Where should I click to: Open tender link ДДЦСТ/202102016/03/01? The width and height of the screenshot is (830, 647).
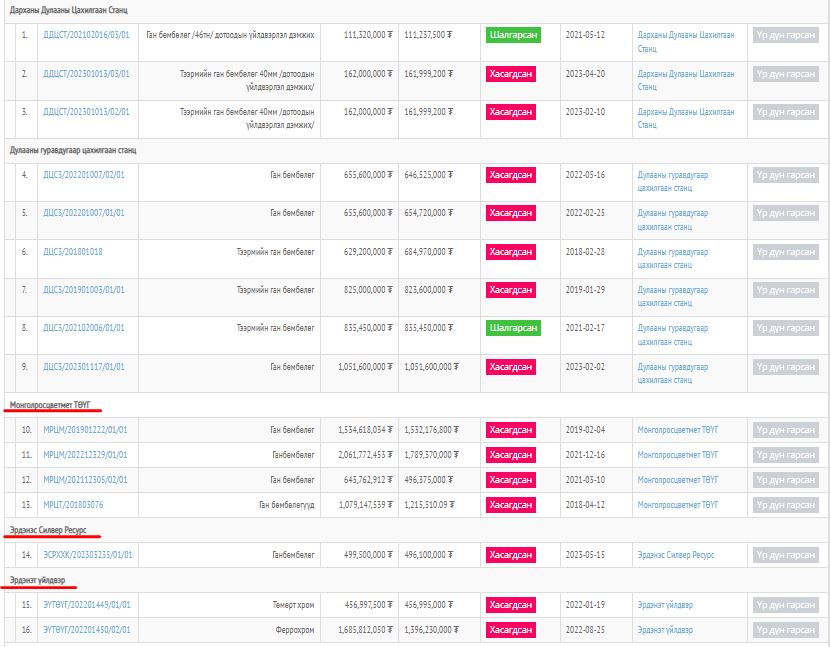(x=86, y=34)
